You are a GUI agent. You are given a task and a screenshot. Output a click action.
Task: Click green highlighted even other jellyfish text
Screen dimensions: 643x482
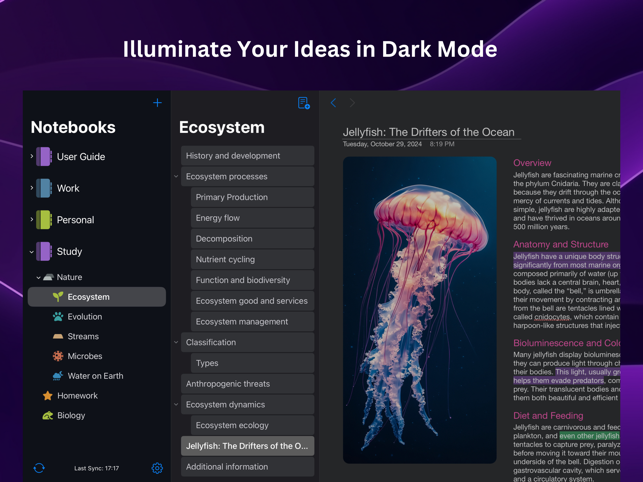coord(589,436)
